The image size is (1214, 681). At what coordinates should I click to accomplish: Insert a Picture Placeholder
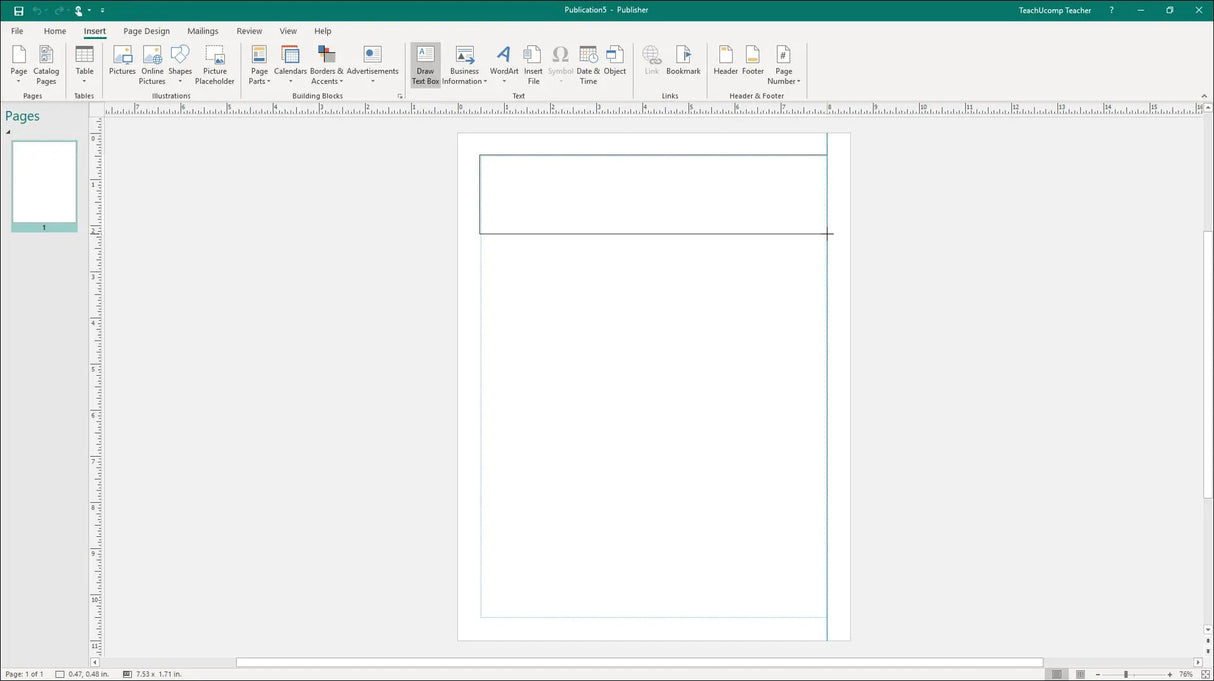[214, 63]
